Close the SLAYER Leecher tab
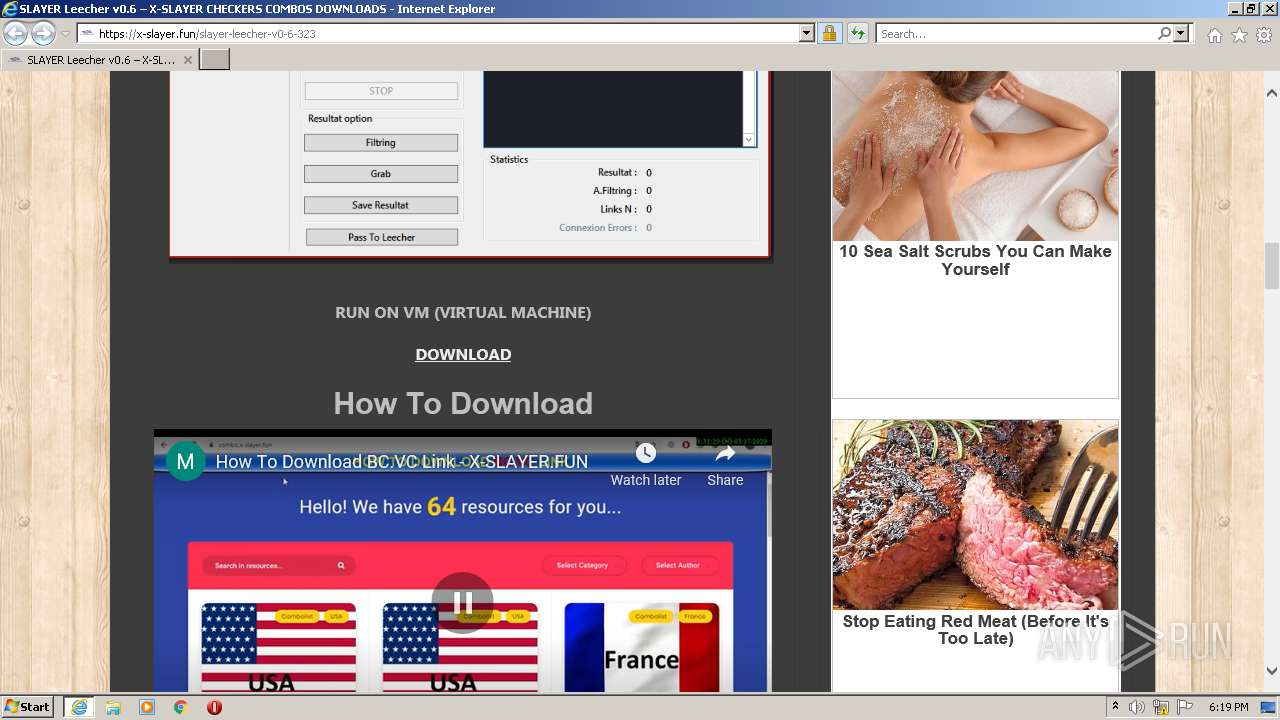The height and width of the screenshot is (720, 1280). [187, 60]
